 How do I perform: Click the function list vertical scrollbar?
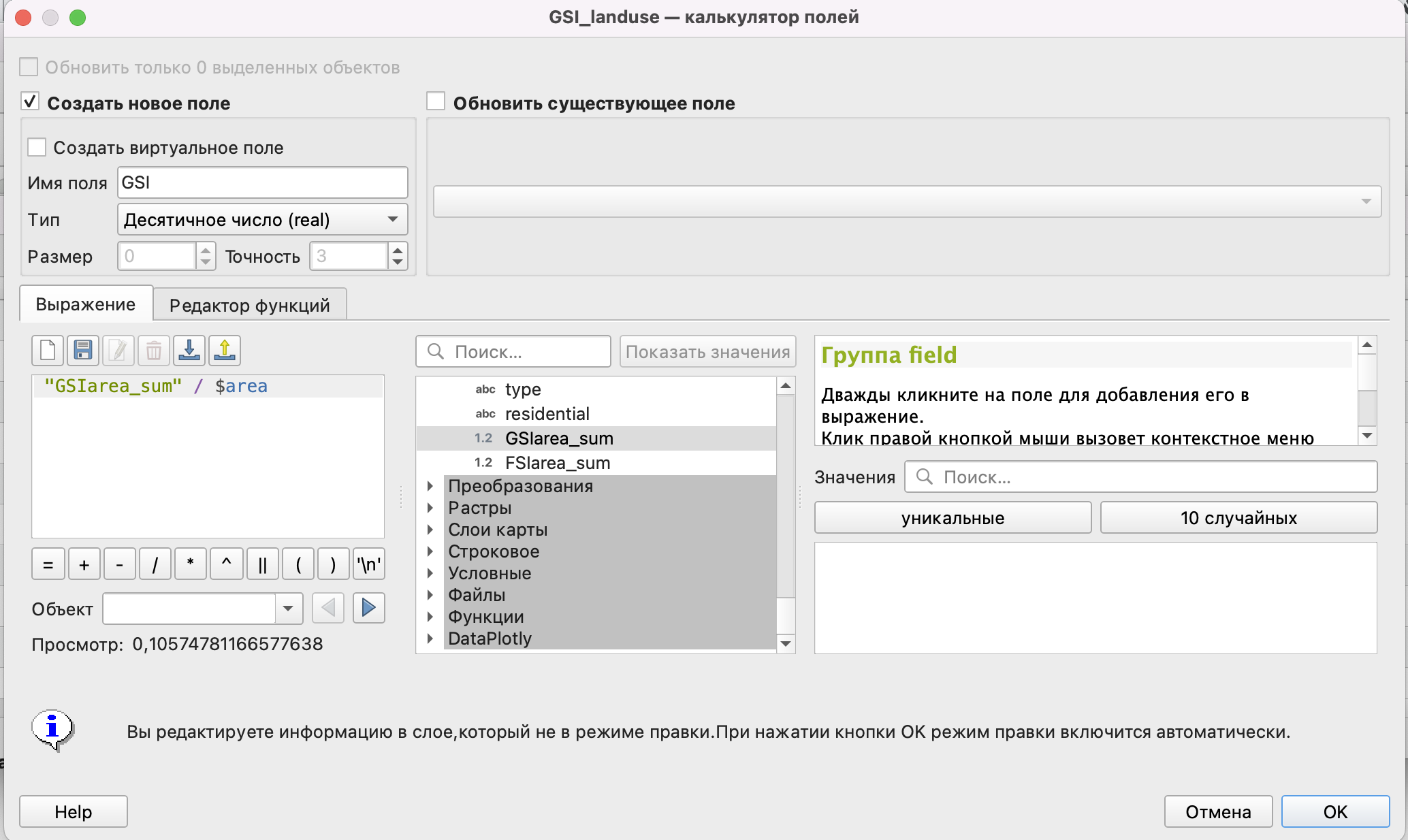tap(786, 497)
